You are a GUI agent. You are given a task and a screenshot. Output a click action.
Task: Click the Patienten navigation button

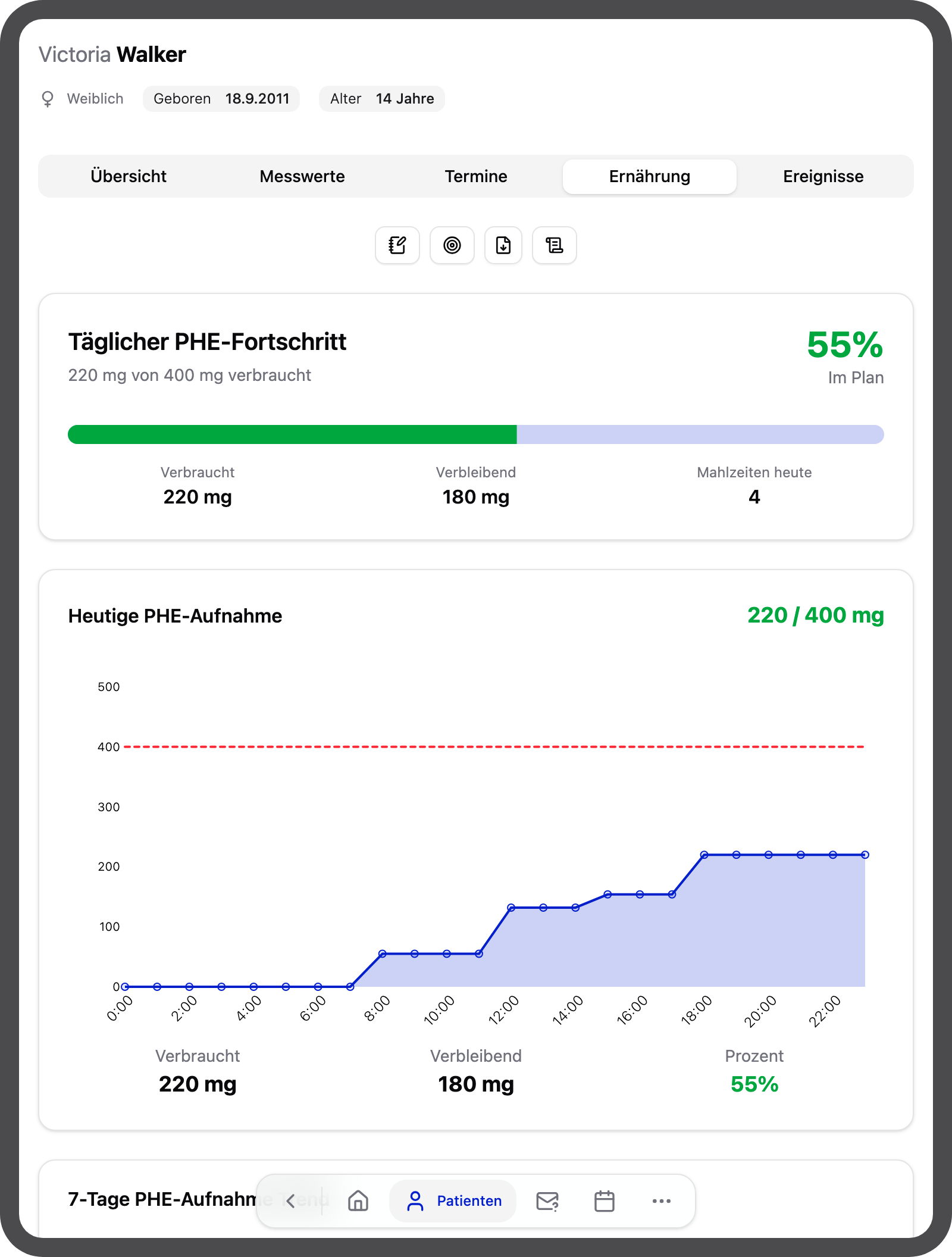[453, 1201]
